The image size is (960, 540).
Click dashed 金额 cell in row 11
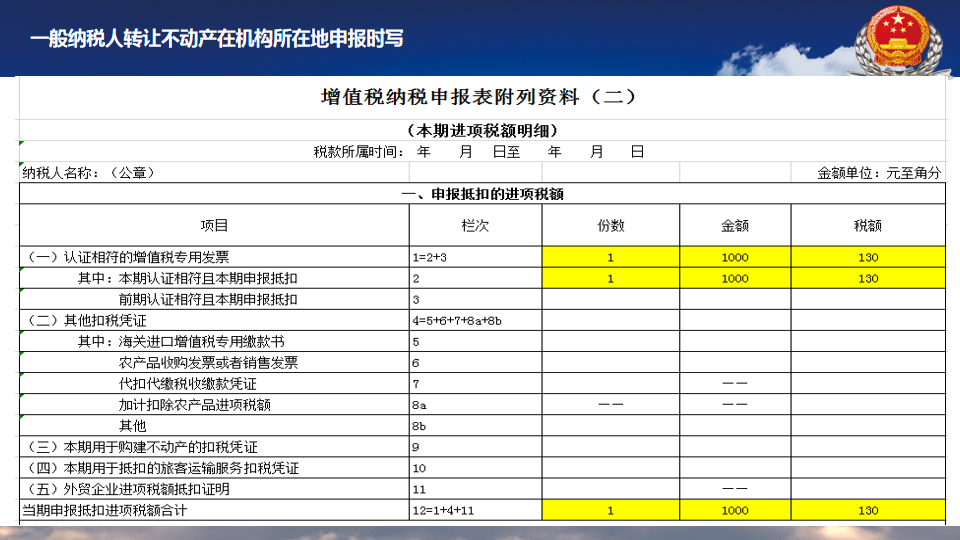click(735, 489)
